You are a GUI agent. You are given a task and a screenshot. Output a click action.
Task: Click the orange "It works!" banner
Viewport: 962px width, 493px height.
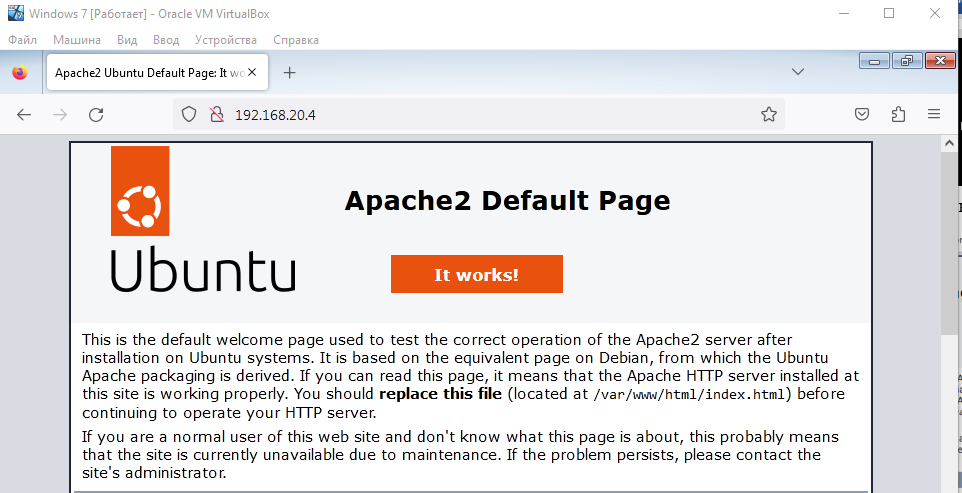[x=477, y=274]
